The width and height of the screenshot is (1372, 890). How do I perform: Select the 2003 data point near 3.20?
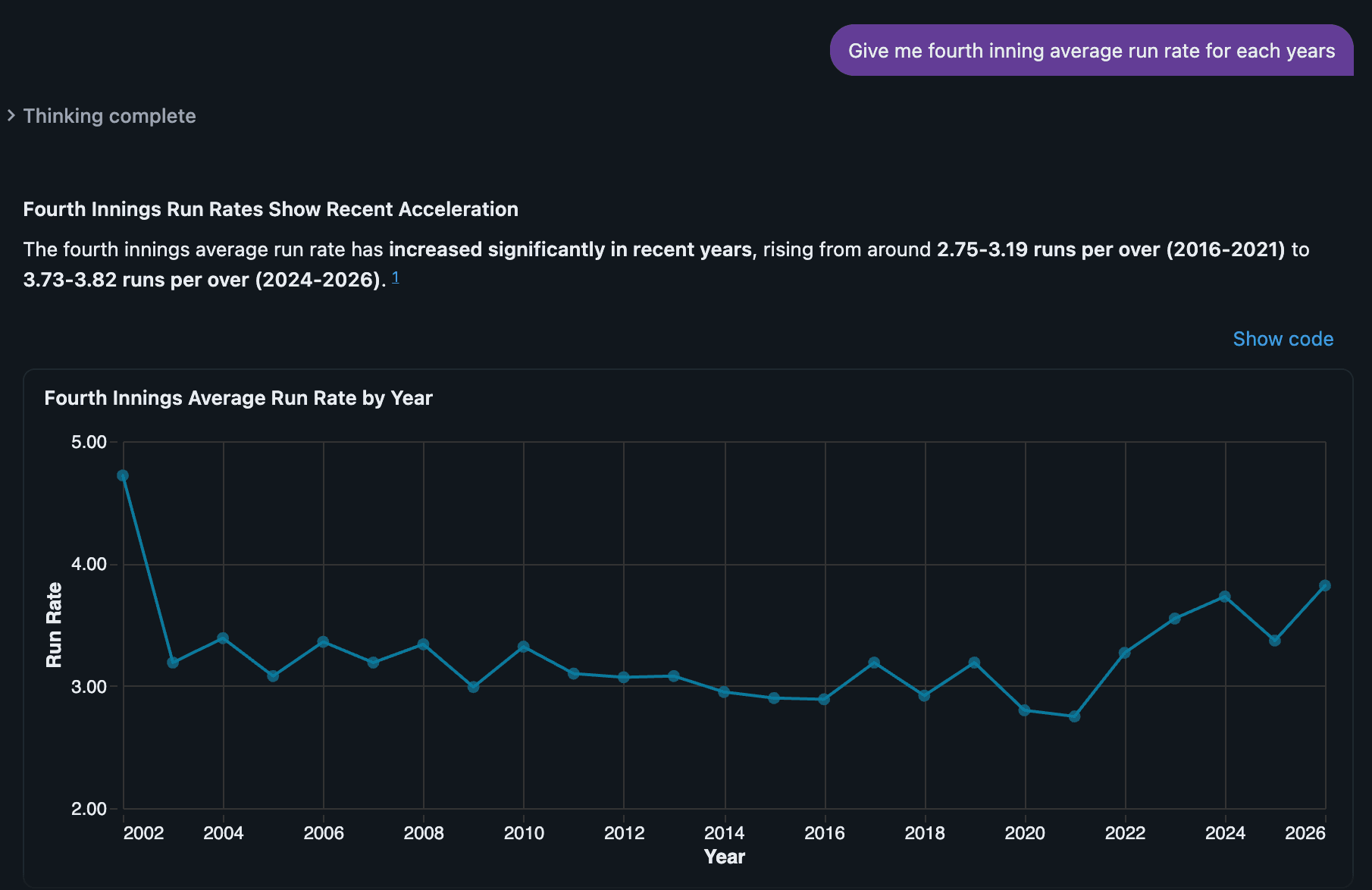coord(173,663)
